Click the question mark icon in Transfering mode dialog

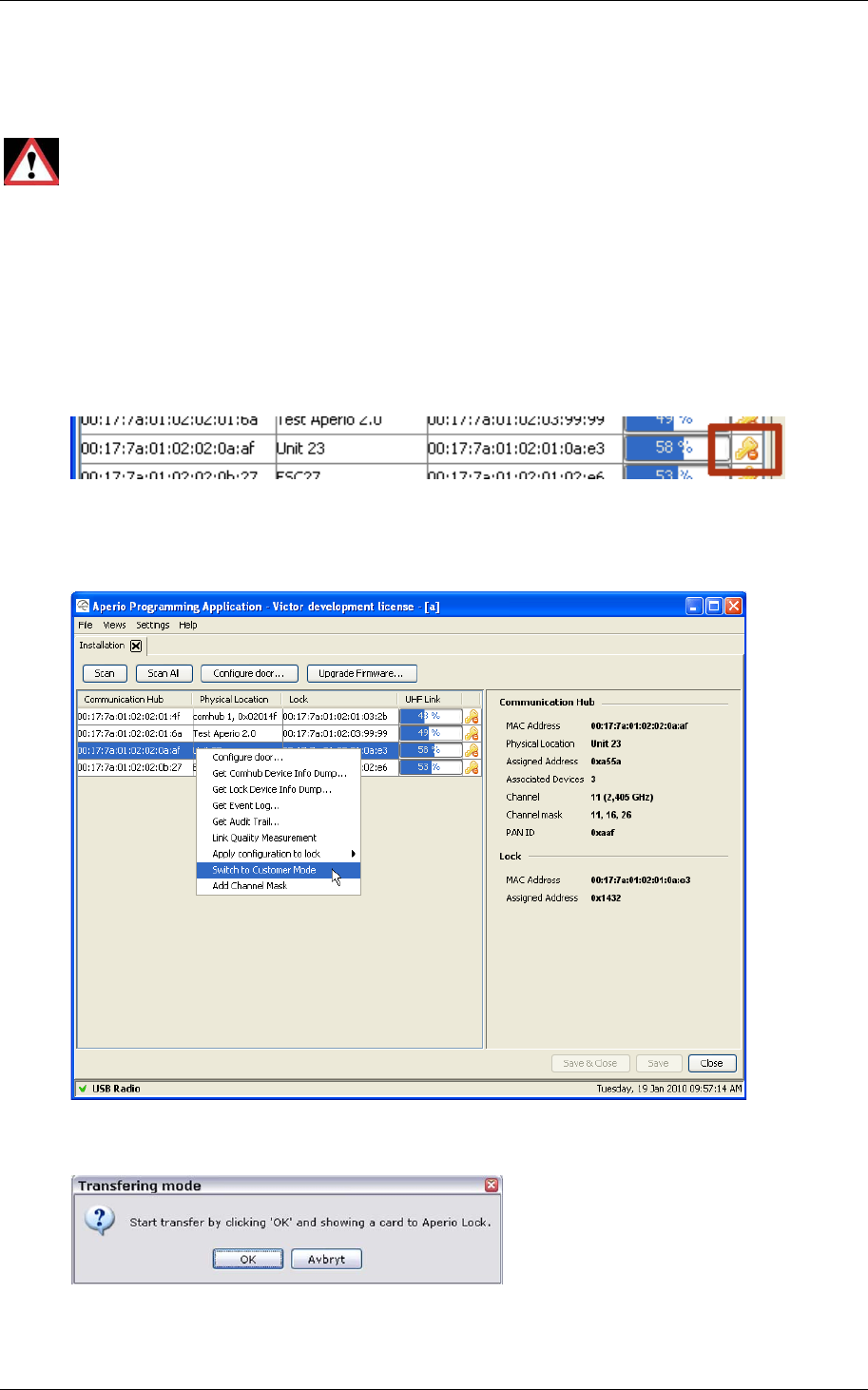coord(100,1220)
